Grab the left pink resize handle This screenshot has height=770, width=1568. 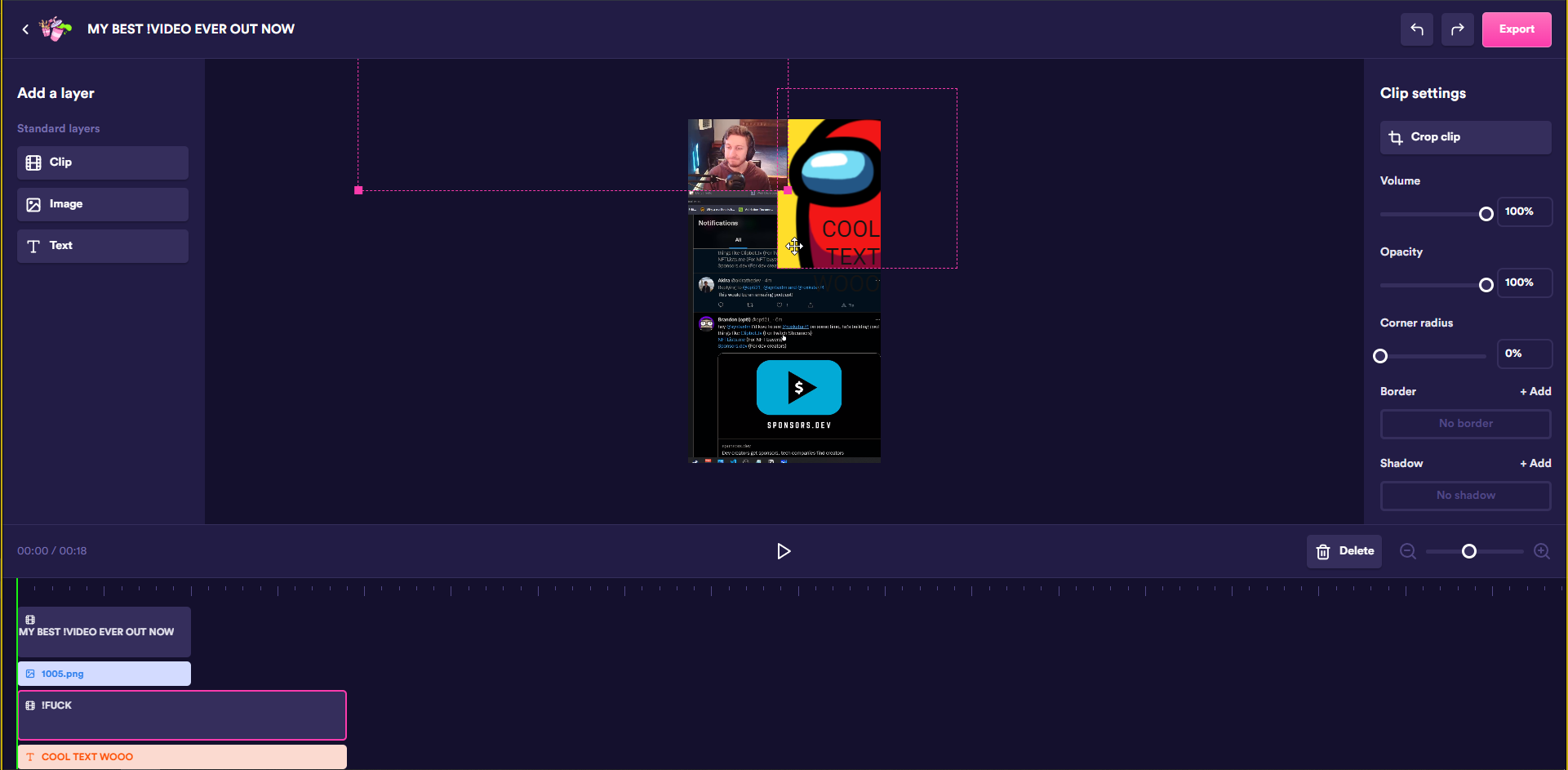click(358, 190)
